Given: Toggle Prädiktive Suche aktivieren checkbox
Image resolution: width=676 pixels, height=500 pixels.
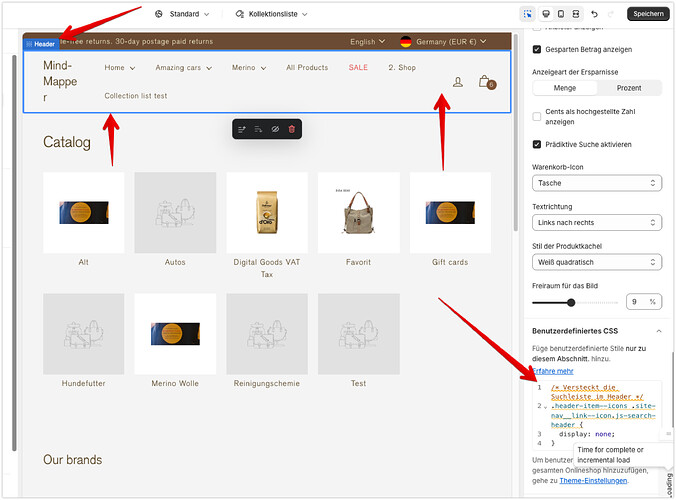Looking at the screenshot, I should (537, 144).
